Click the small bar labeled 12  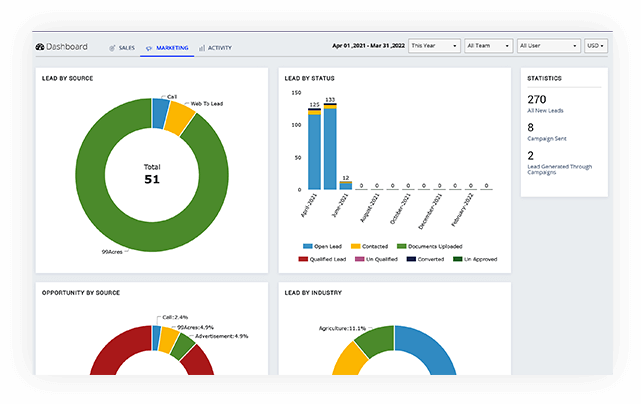[x=346, y=186]
